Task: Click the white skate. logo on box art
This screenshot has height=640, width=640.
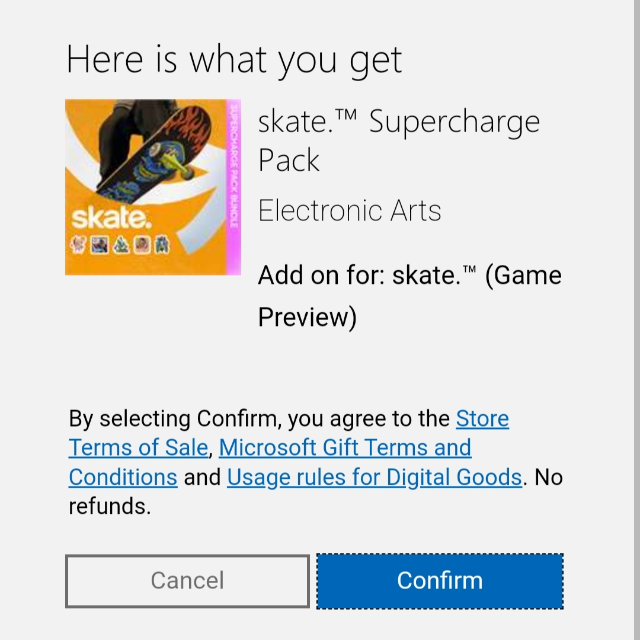Action: (110, 219)
